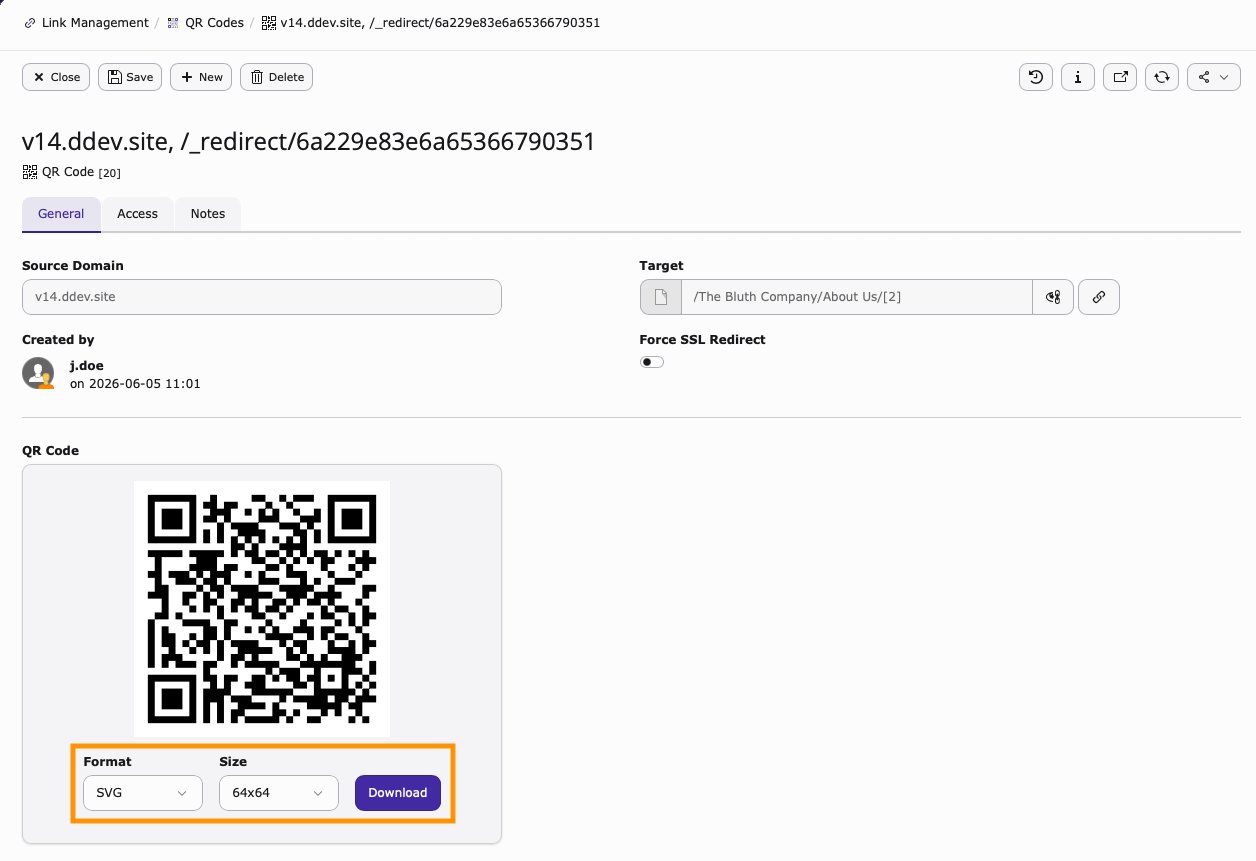Open the Format SVG dropdown
1256x861 pixels.
pos(143,793)
